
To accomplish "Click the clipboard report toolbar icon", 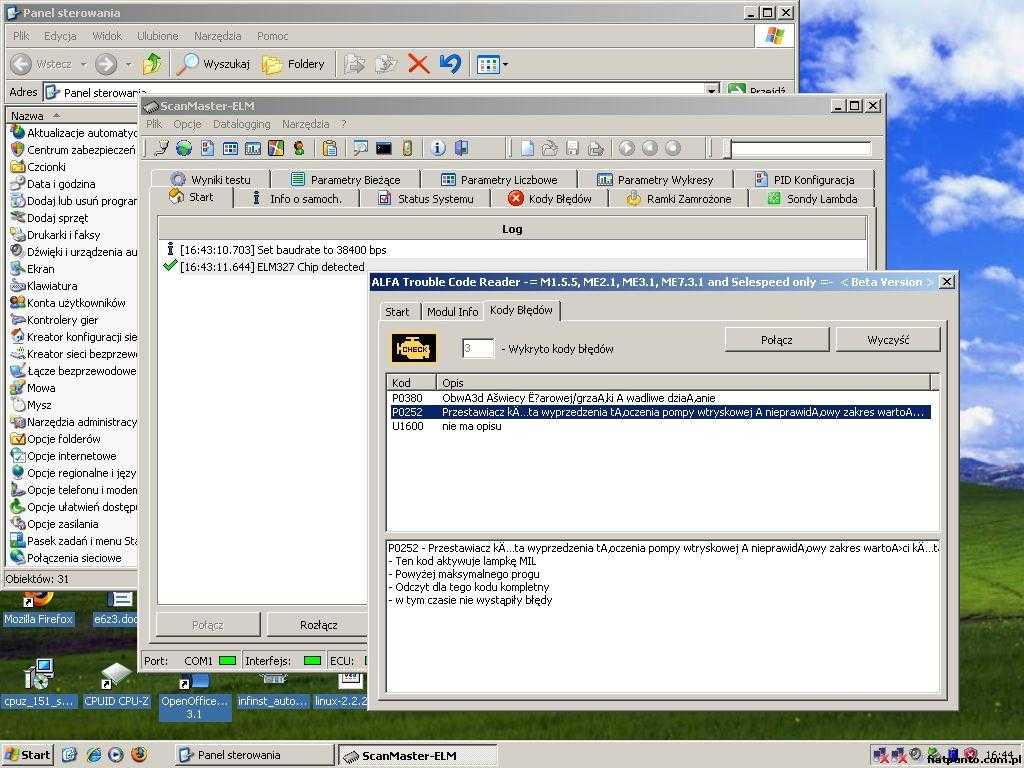I will click(330, 148).
